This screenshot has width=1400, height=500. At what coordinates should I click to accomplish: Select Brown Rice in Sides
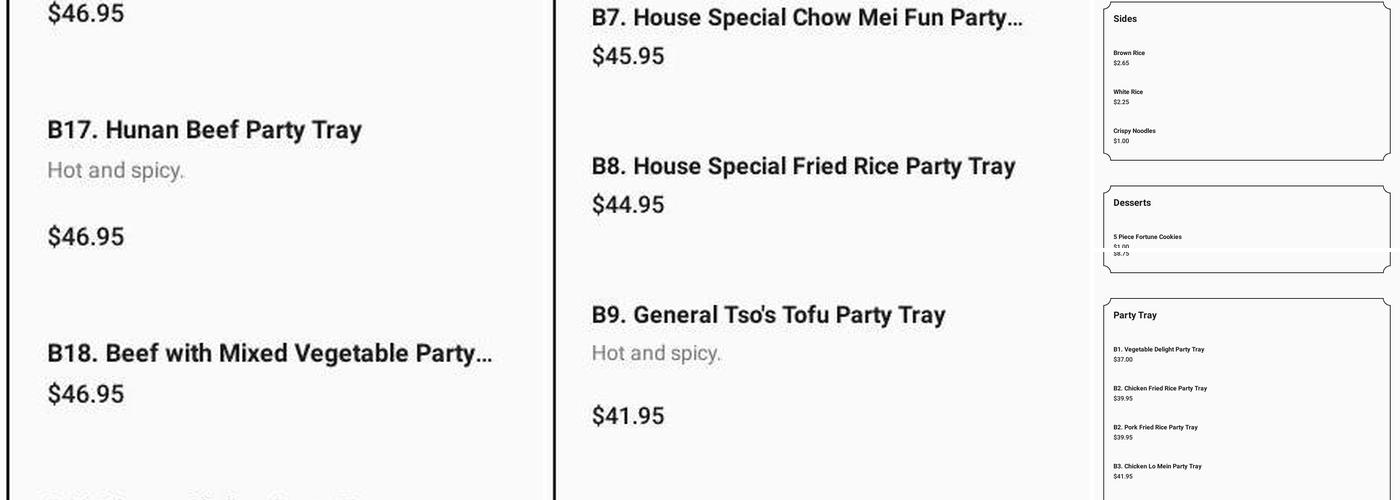[x=1129, y=53]
